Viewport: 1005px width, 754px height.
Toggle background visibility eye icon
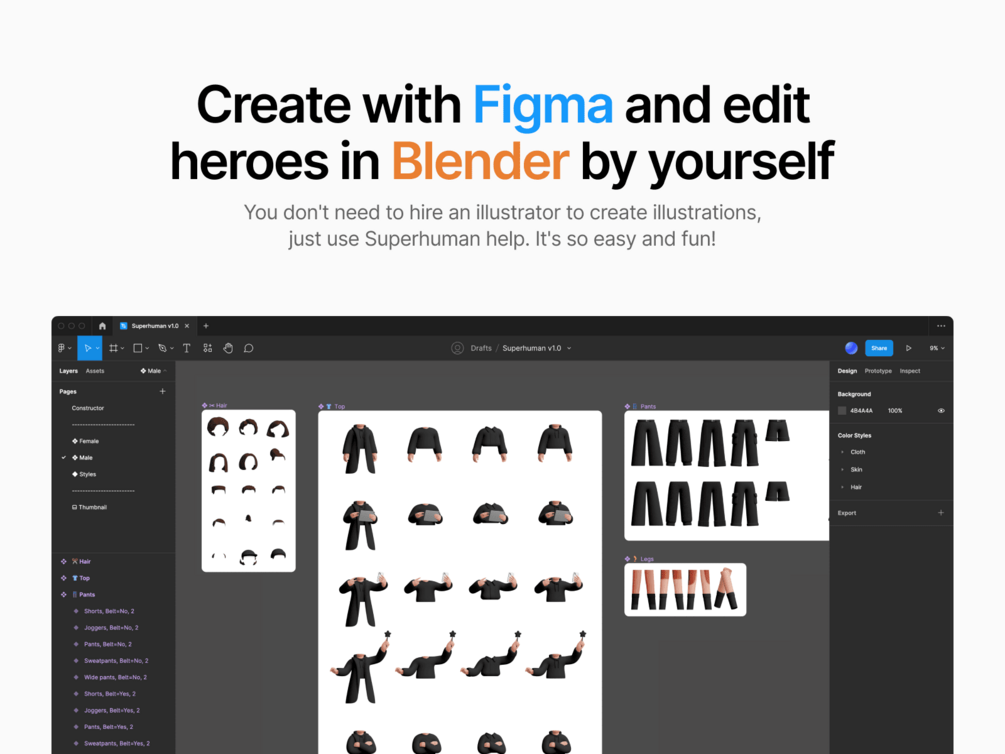tap(941, 410)
